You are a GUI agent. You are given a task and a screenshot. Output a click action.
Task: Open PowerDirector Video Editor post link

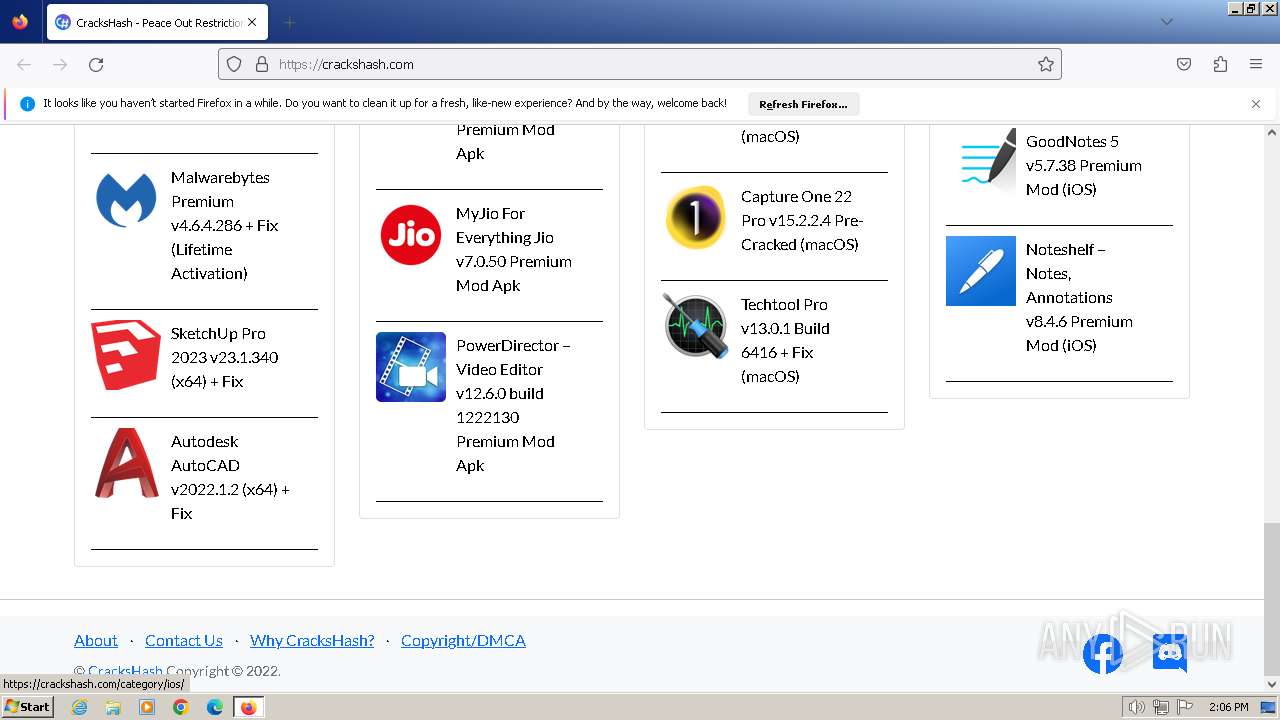(513, 405)
